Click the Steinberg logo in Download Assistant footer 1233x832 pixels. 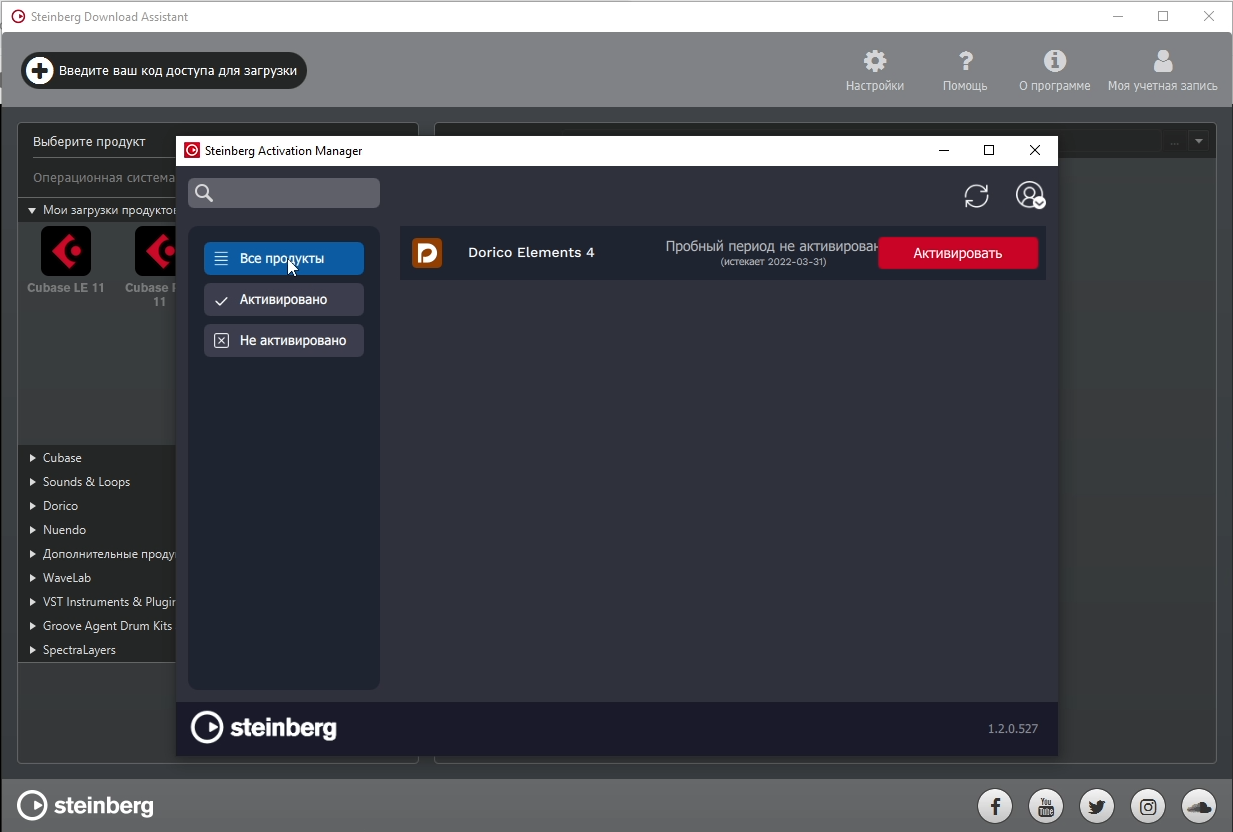pyautogui.click(x=86, y=806)
